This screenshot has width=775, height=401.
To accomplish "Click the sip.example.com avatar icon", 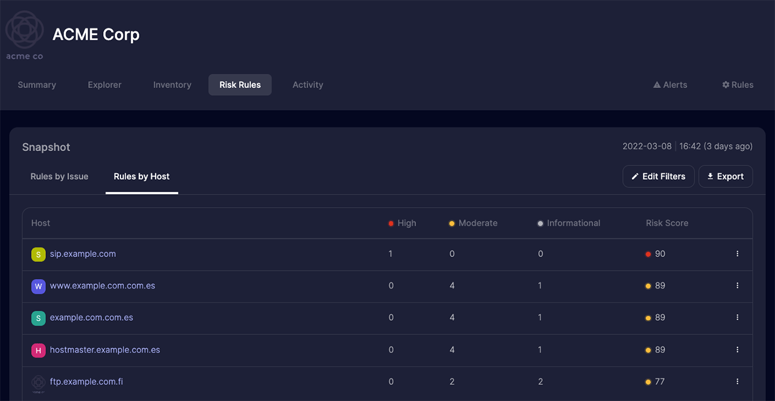I will pyautogui.click(x=39, y=254).
